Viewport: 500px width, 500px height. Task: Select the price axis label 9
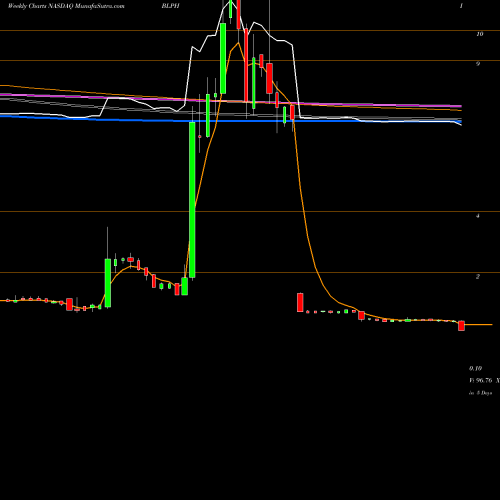click(478, 64)
